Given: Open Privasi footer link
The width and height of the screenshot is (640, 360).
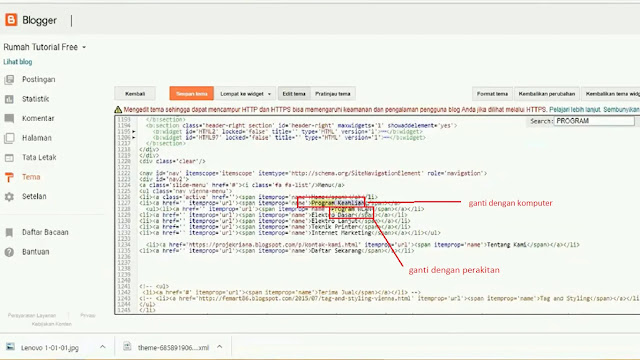Looking at the screenshot, I should click(88, 316).
